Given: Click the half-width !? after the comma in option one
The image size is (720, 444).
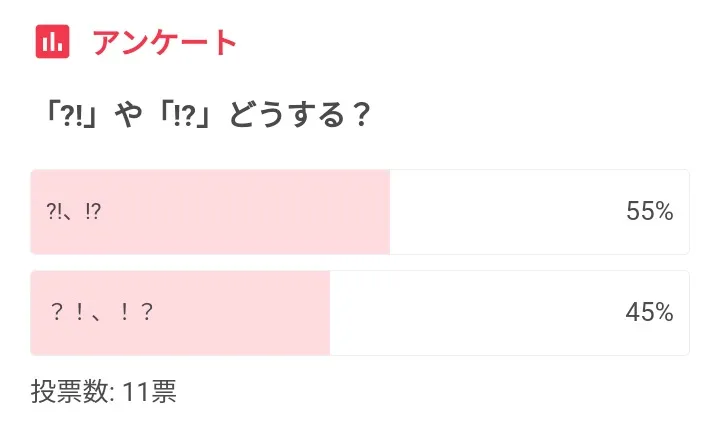Looking at the screenshot, I should [x=93, y=212].
